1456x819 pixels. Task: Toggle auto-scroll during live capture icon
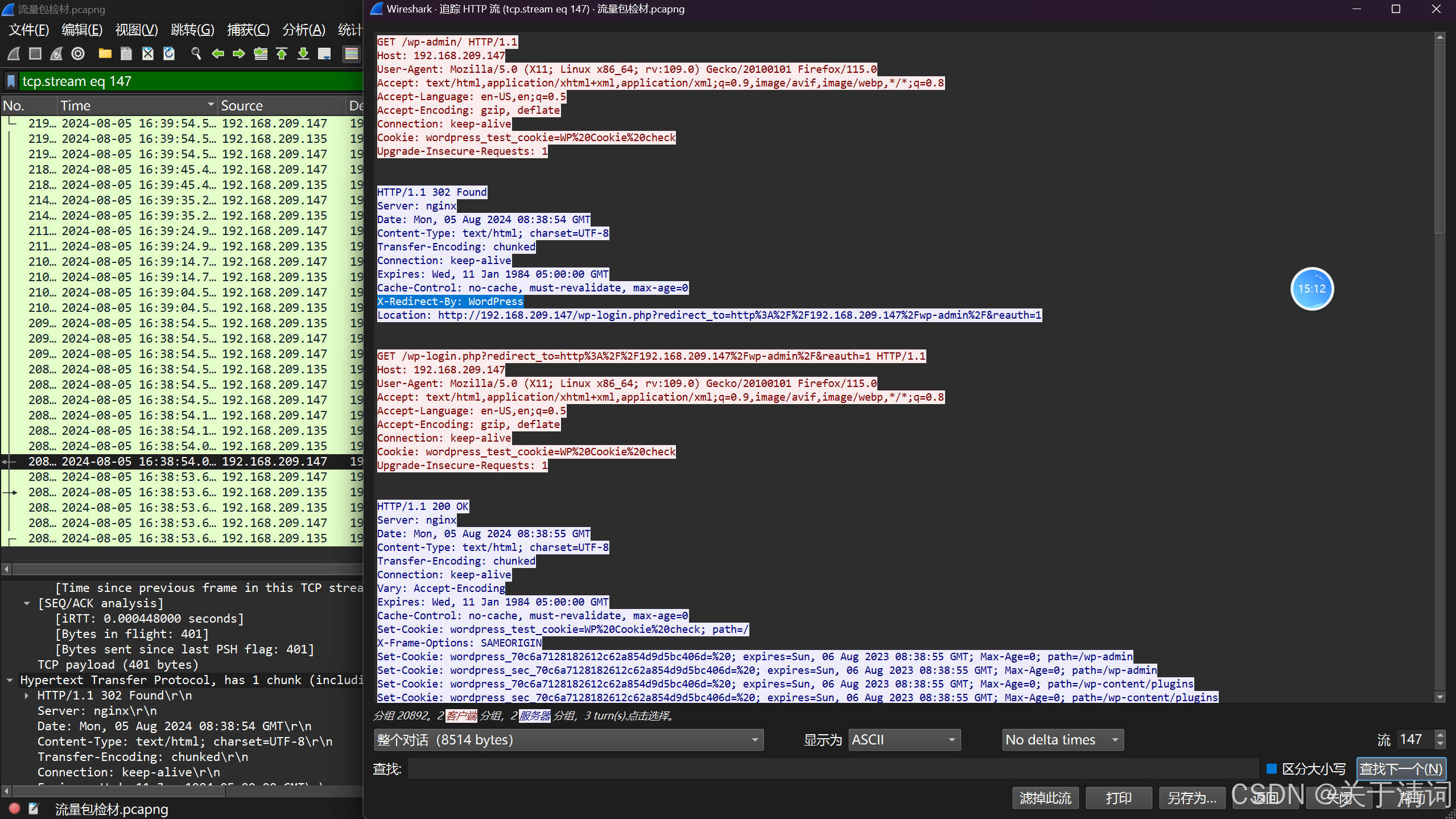324,53
